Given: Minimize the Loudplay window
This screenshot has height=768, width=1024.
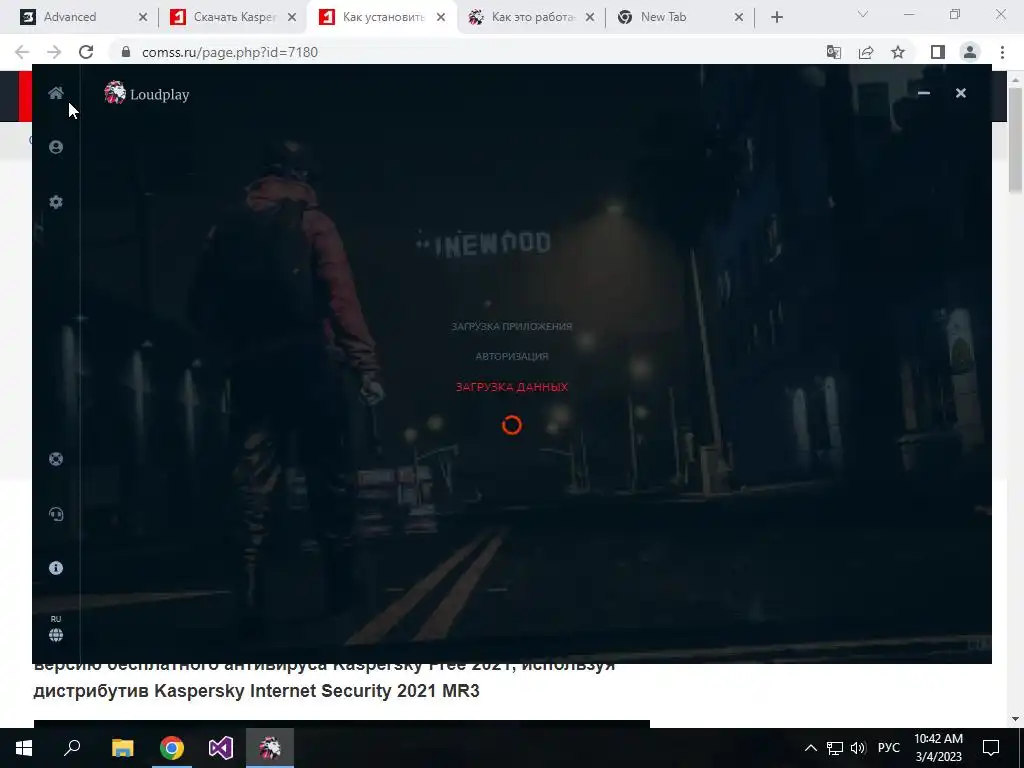Looking at the screenshot, I should pos(923,93).
